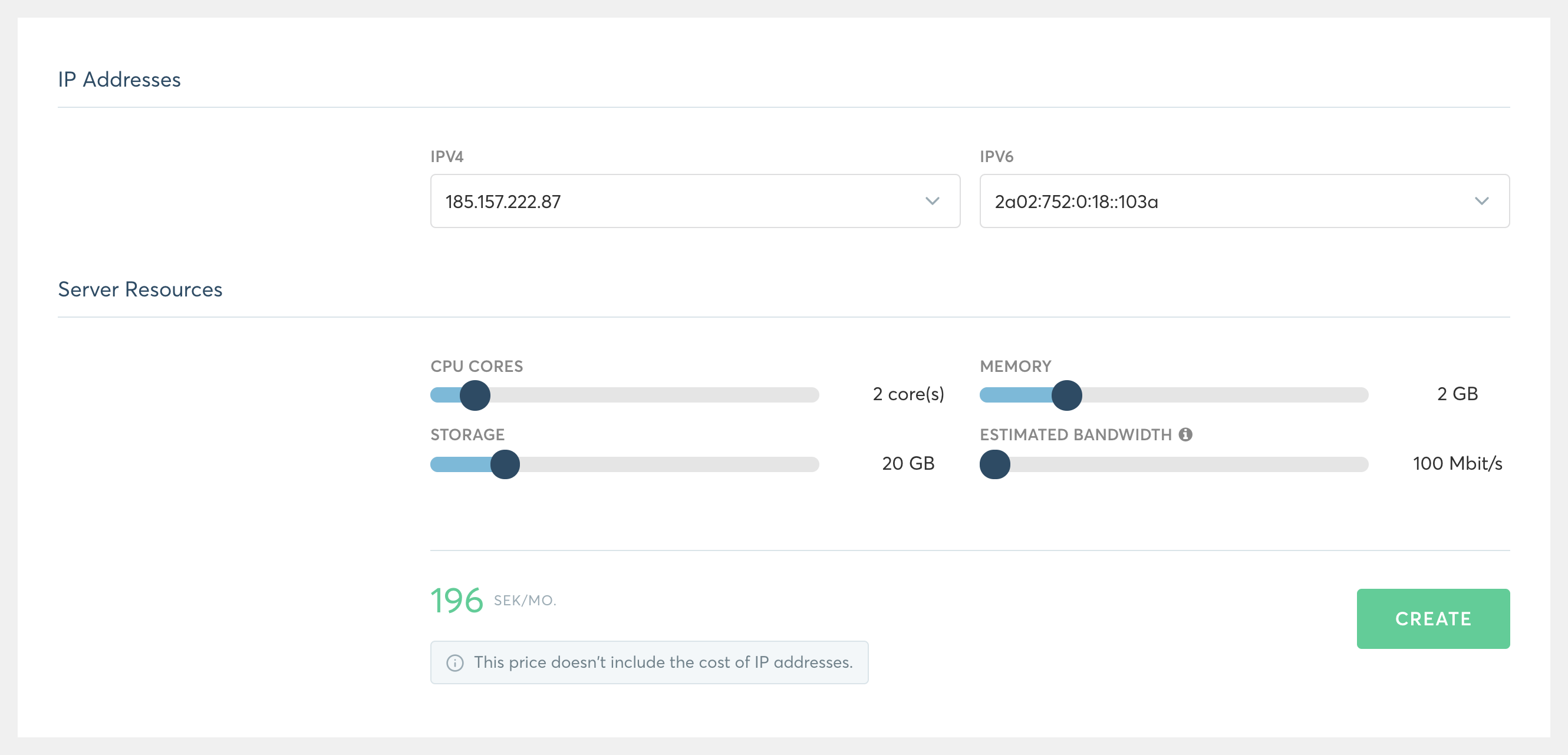The height and width of the screenshot is (755, 1568).
Task: Click the Server Resources section heading
Action: pyautogui.click(x=140, y=289)
